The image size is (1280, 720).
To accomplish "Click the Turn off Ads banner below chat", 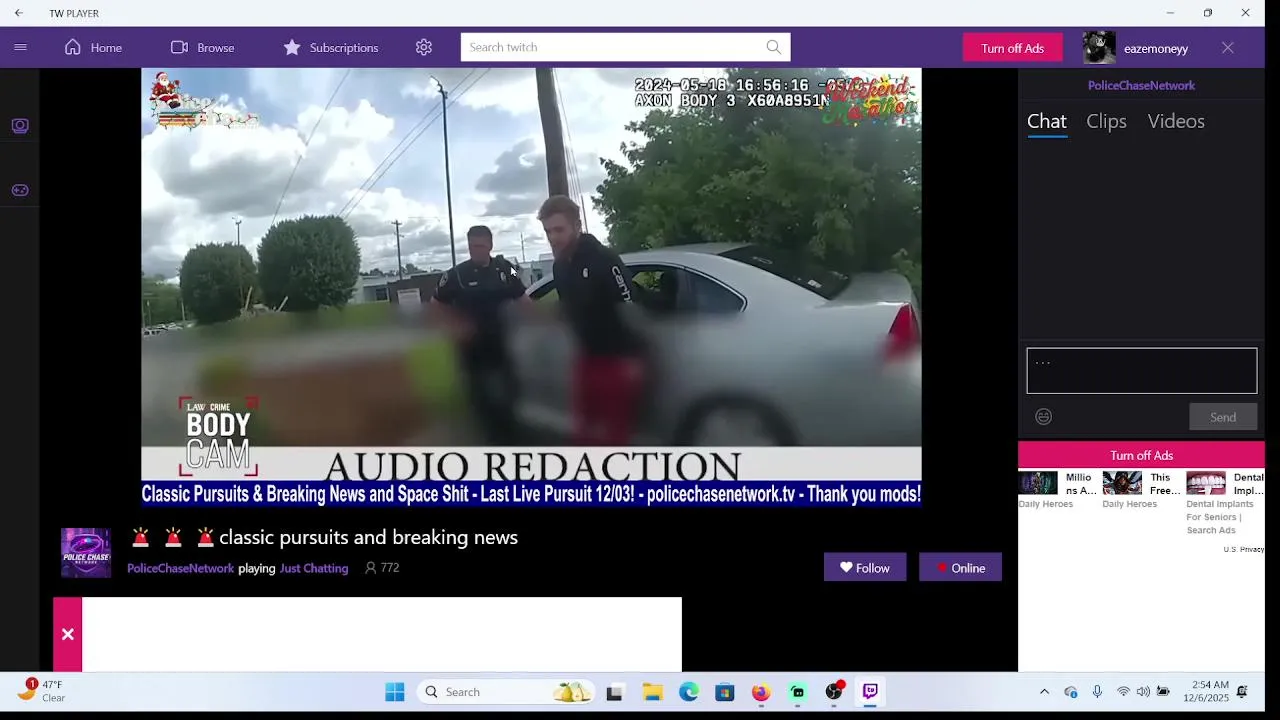I will click(x=1141, y=455).
